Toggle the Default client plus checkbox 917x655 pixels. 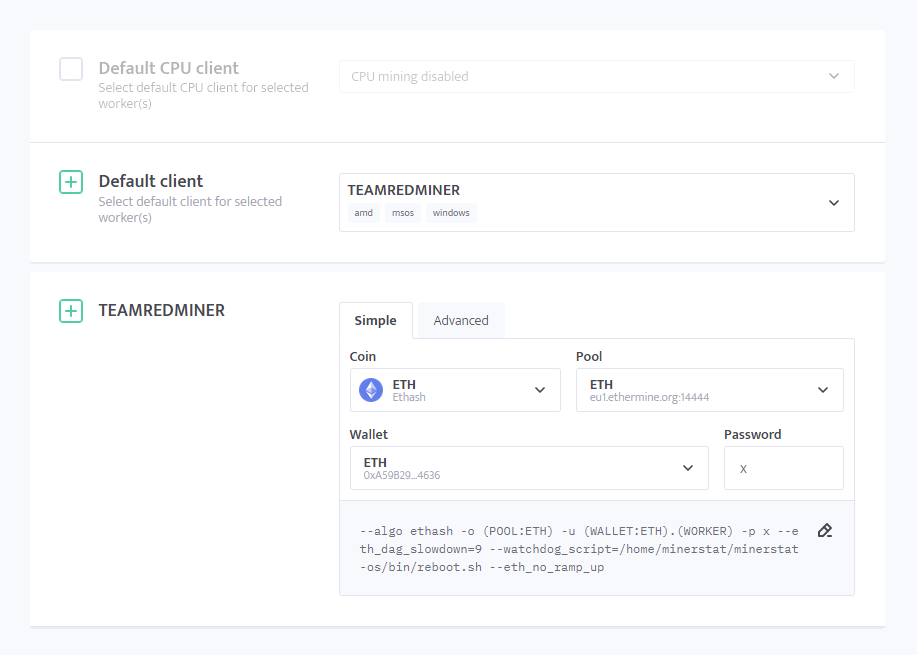coord(71,182)
